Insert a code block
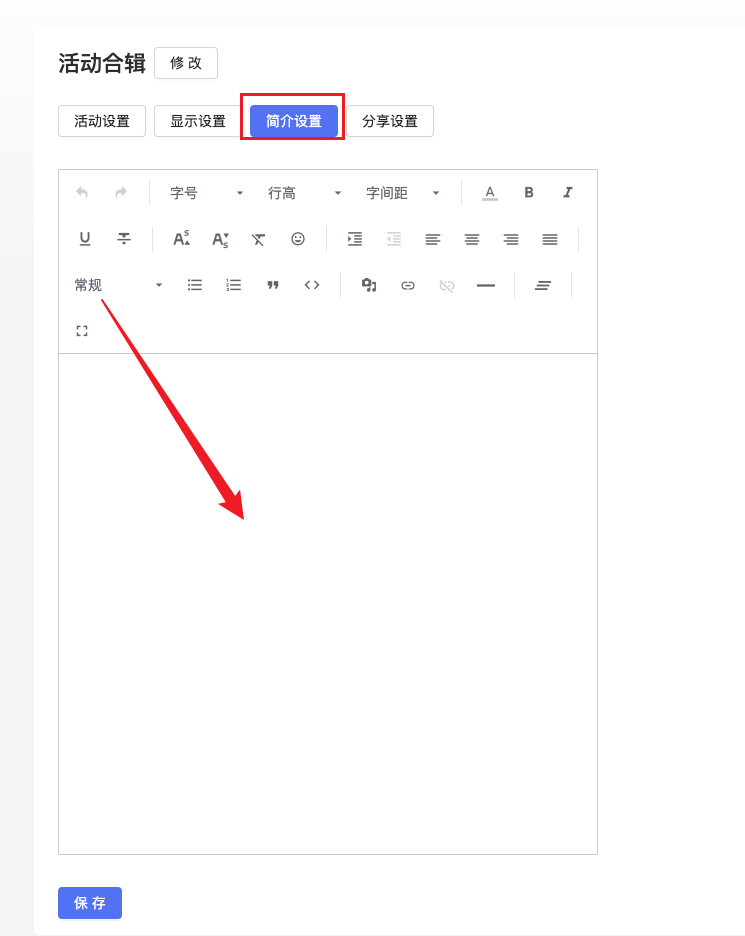Screen dimensions: 745x936 [312, 285]
